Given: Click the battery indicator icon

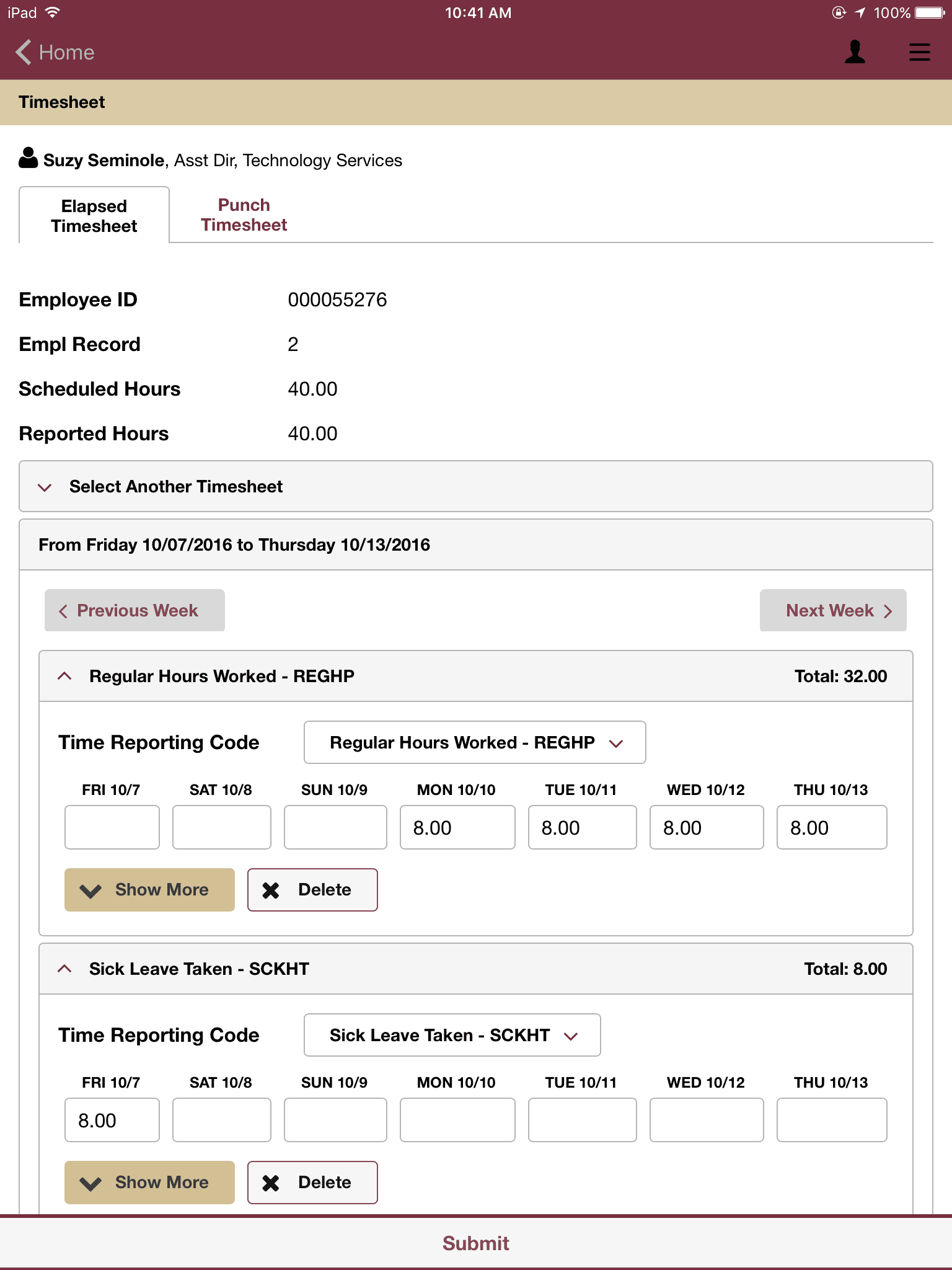Looking at the screenshot, I should pos(930,12).
